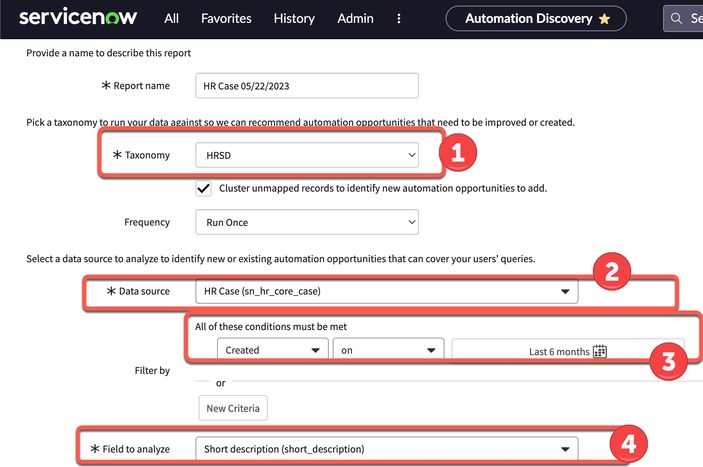Click the ServiceNow logo
Viewport: 703px width, 467px height.
(x=78, y=18)
